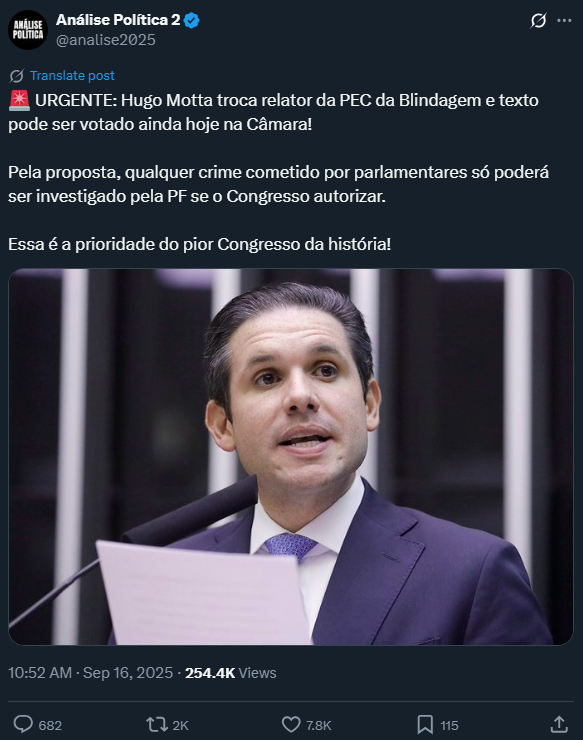This screenshot has height=740, width=583.
Task: Click the icon left of Translate post
Action: [17, 76]
